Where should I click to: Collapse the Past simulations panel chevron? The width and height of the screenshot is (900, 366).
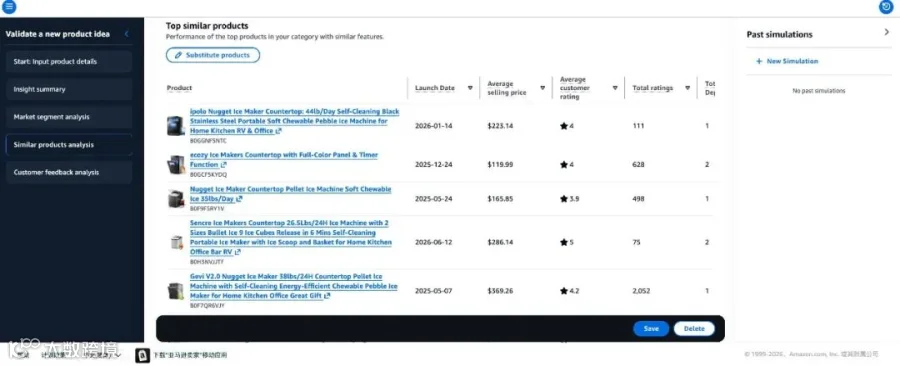(887, 33)
